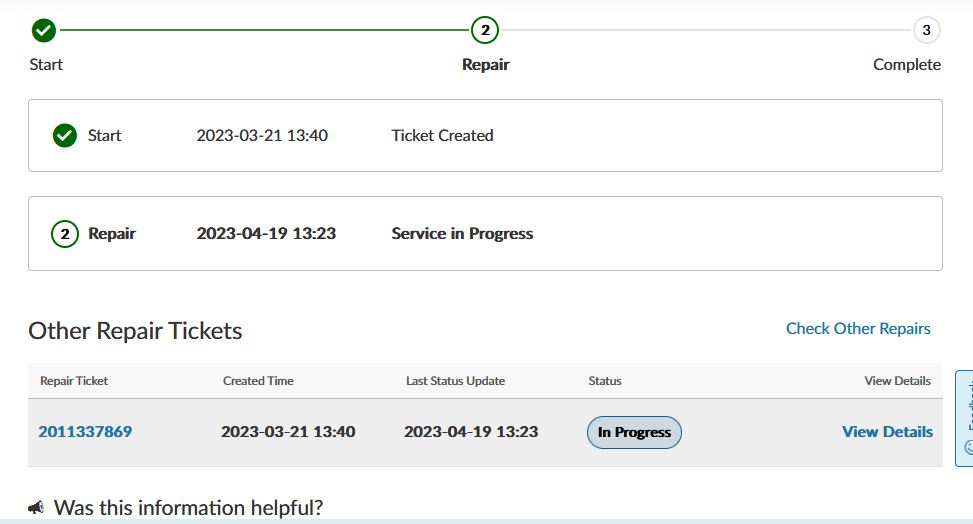973x524 pixels.
Task: Click the smiley icon on Feedback tab
Action: tap(968, 447)
